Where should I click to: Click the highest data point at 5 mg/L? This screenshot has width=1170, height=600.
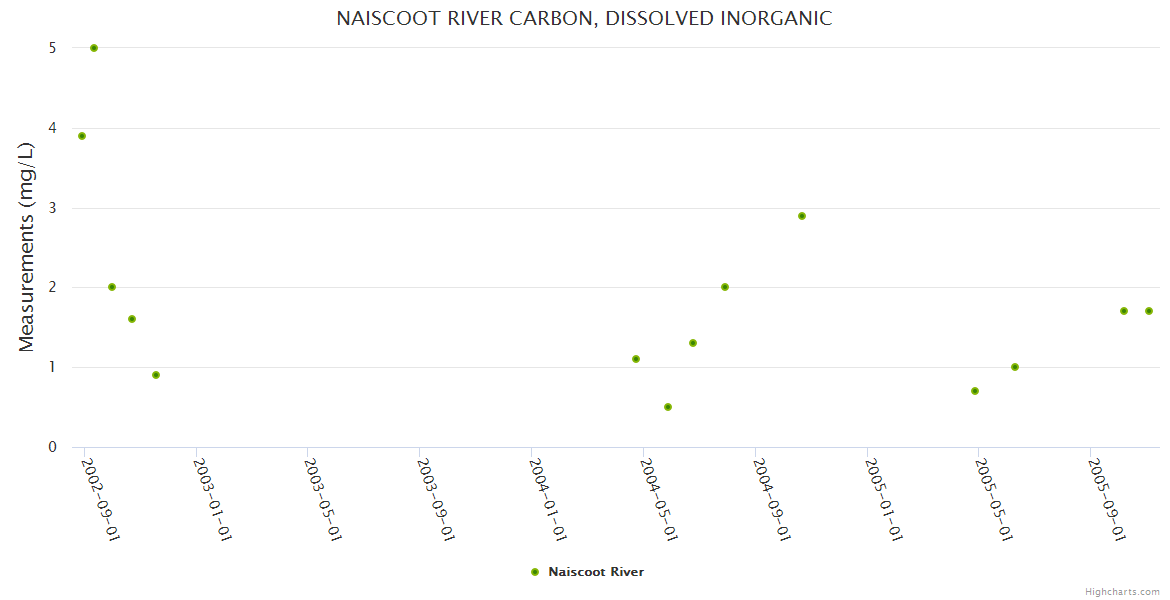point(94,48)
